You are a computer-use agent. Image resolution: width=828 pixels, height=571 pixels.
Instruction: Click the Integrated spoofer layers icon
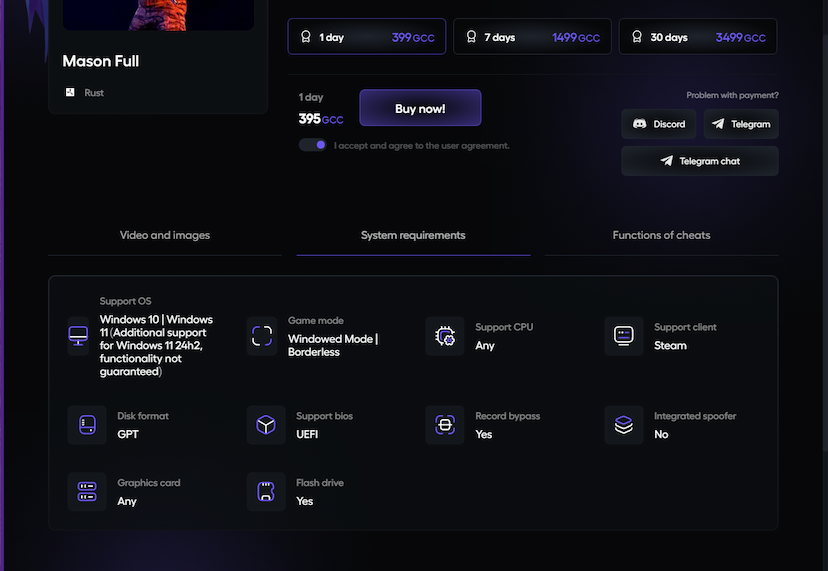click(x=623, y=425)
